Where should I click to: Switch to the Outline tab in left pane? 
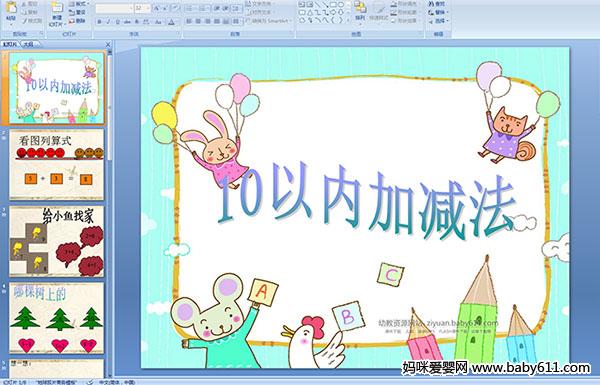[x=28, y=45]
